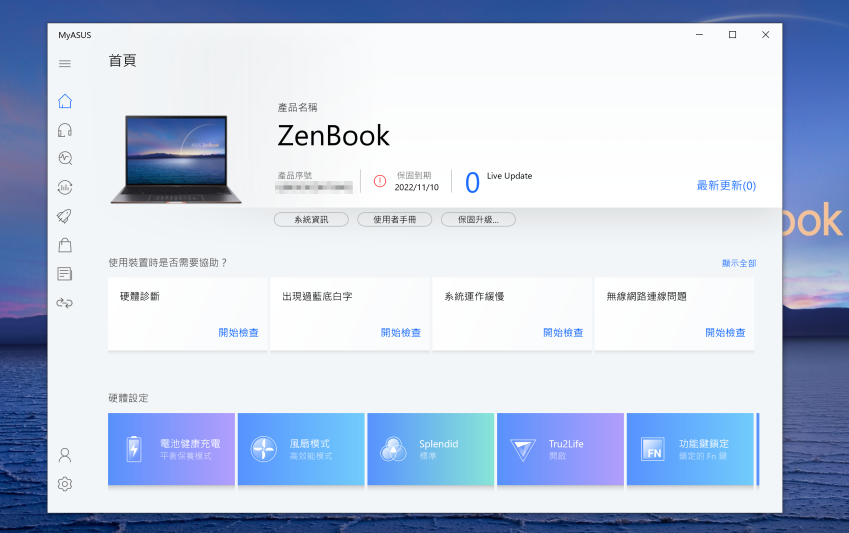Click the 系統運作緩慢 card title
The width and height of the screenshot is (849, 533).
(x=474, y=296)
